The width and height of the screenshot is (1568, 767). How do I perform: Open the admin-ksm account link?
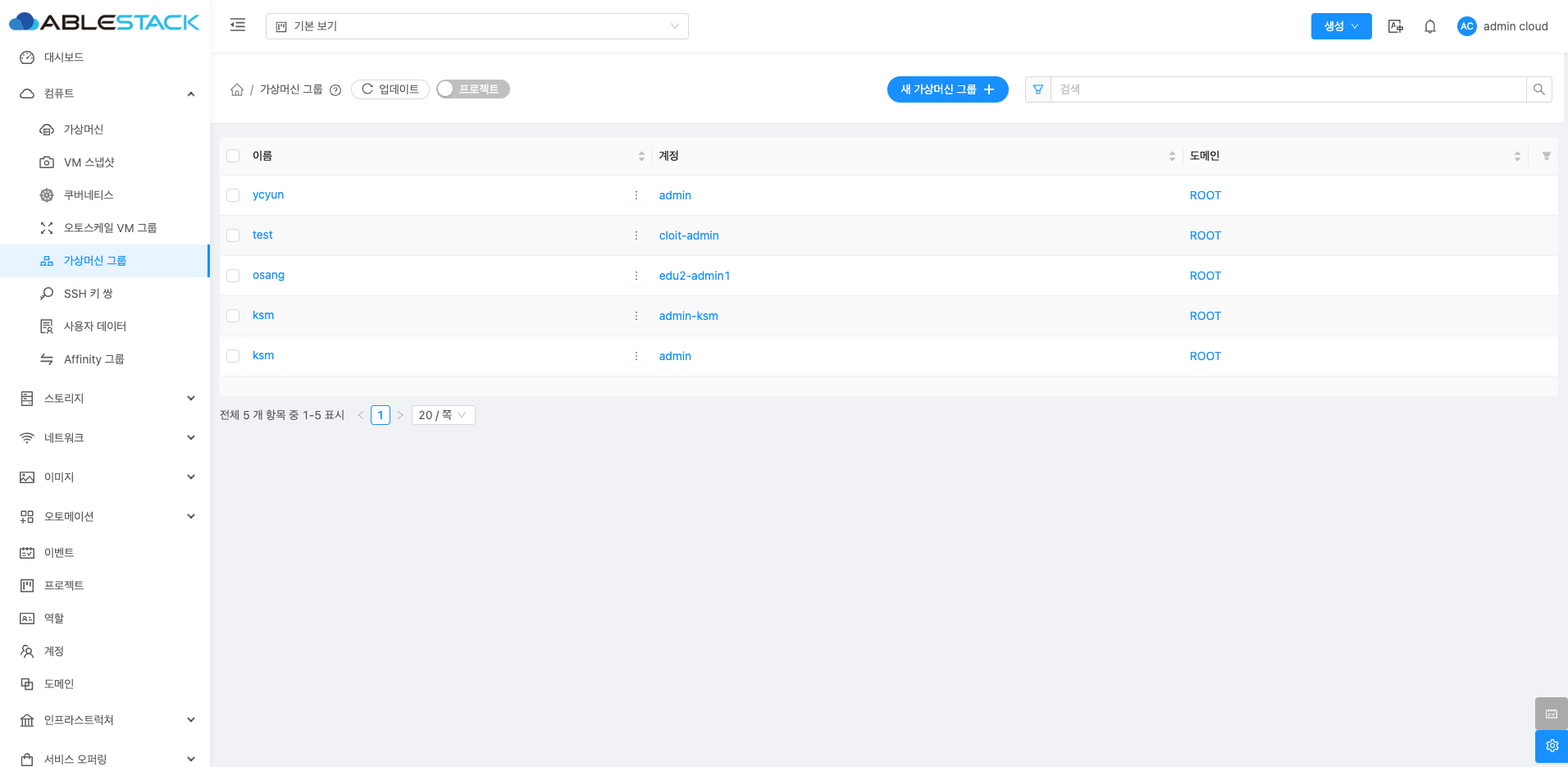(x=689, y=316)
